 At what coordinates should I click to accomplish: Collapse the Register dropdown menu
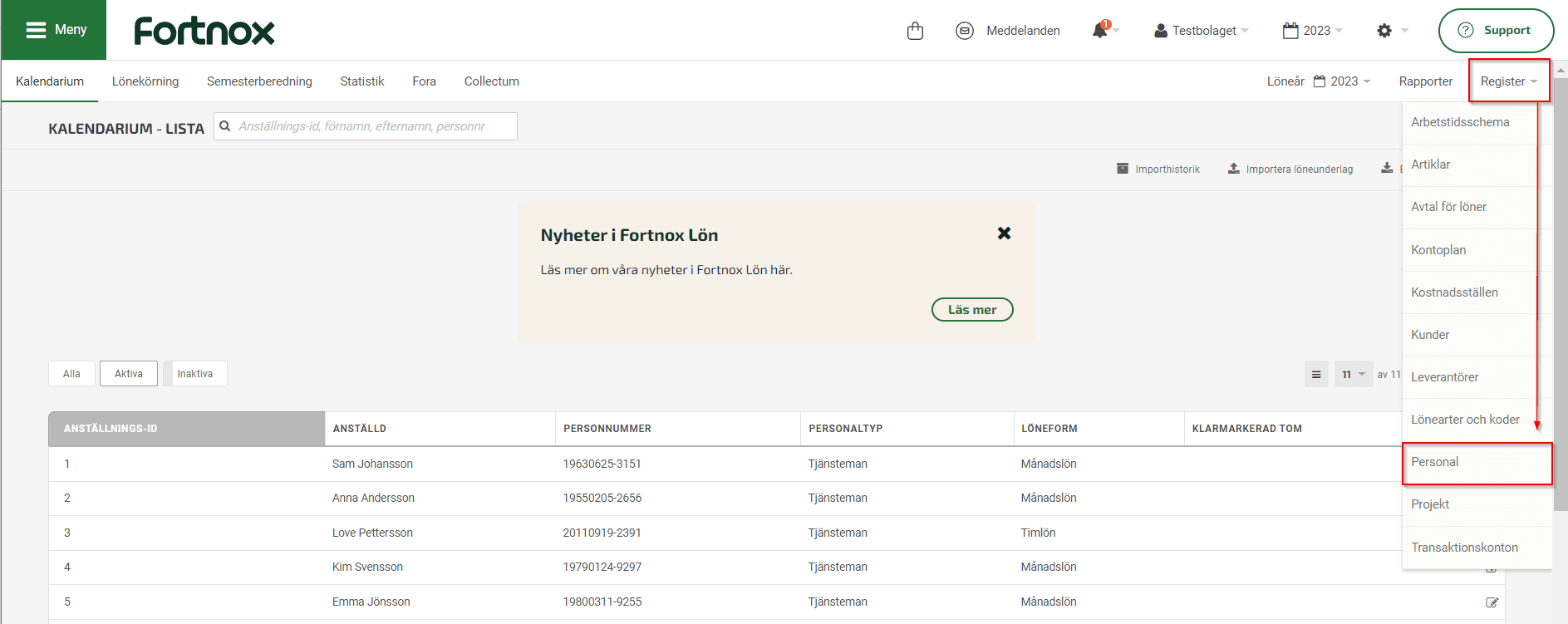click(x=1509, y=81)
